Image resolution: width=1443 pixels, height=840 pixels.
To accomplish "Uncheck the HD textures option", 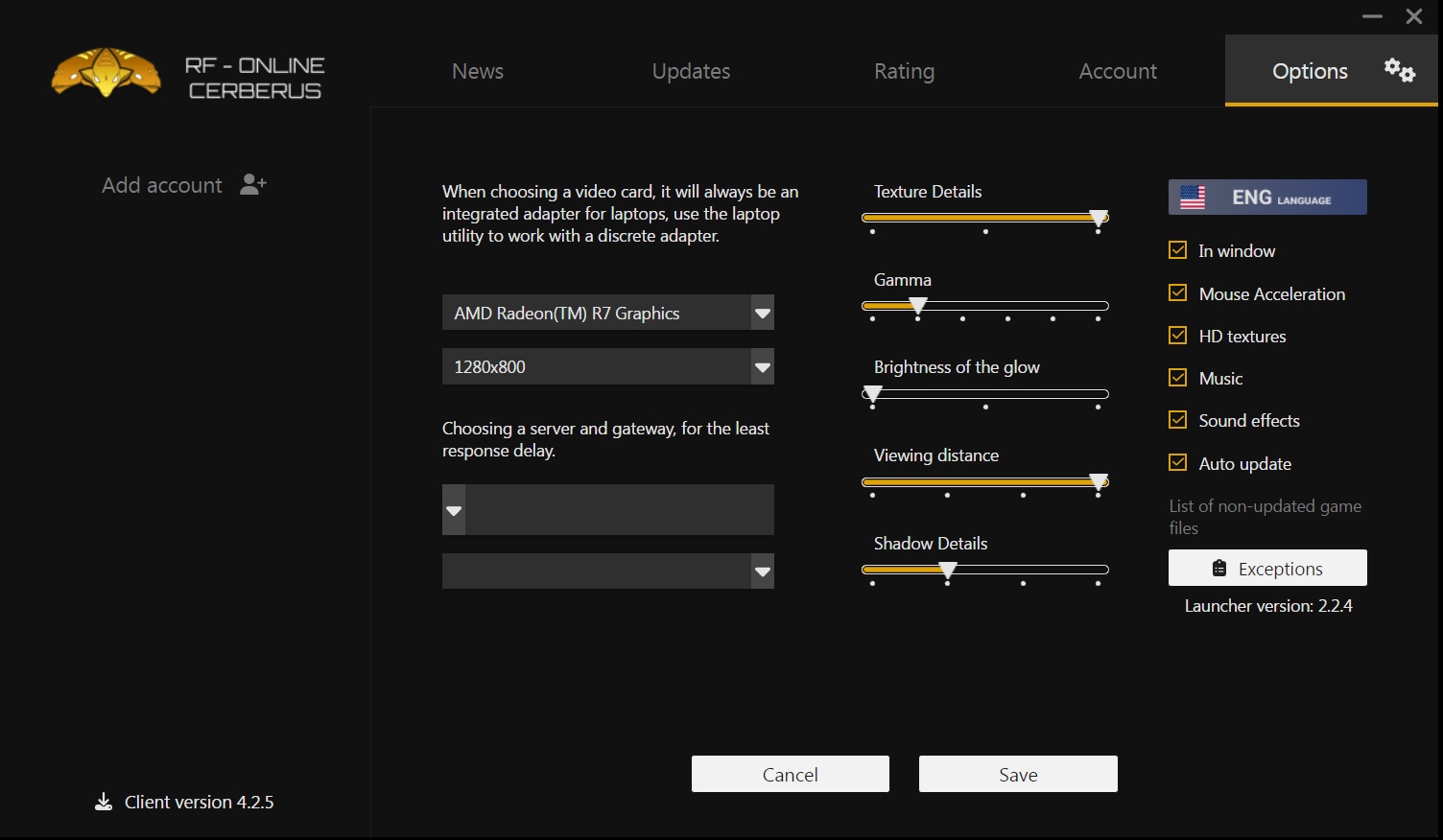I will coord(1178,336).
